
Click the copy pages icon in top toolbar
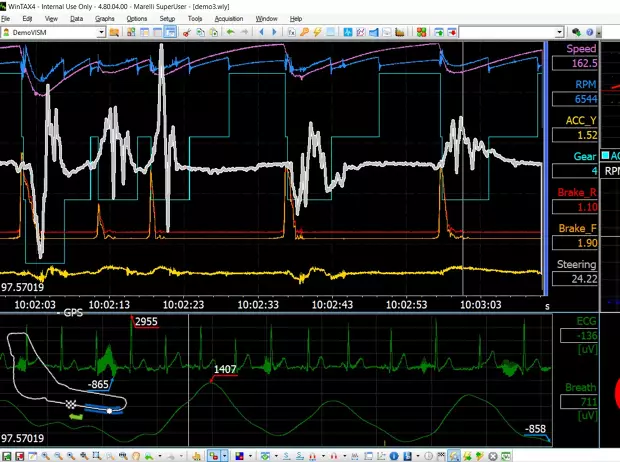200,32
